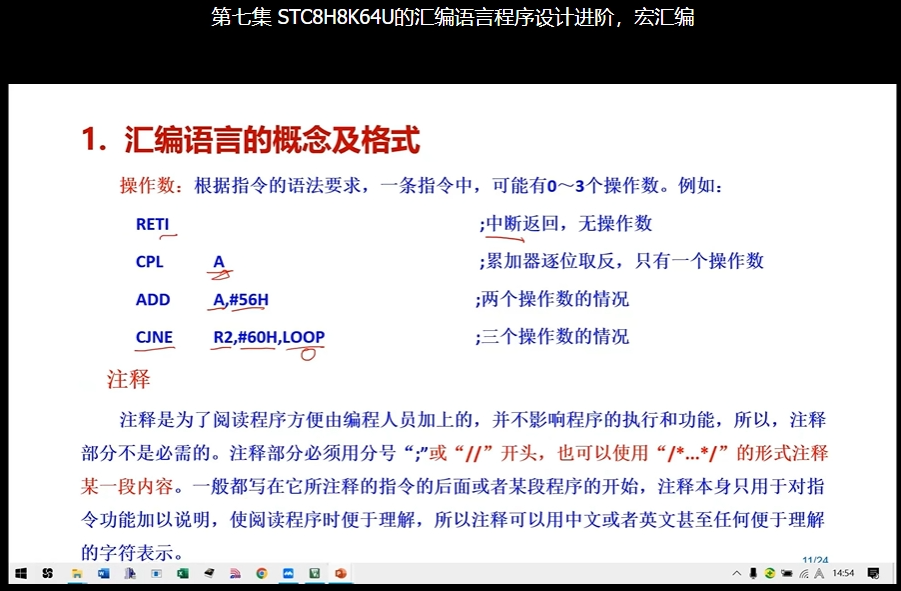Open the black book-shaped taskbar app
This screenshot has height=591, width=901.
(209, 573)
